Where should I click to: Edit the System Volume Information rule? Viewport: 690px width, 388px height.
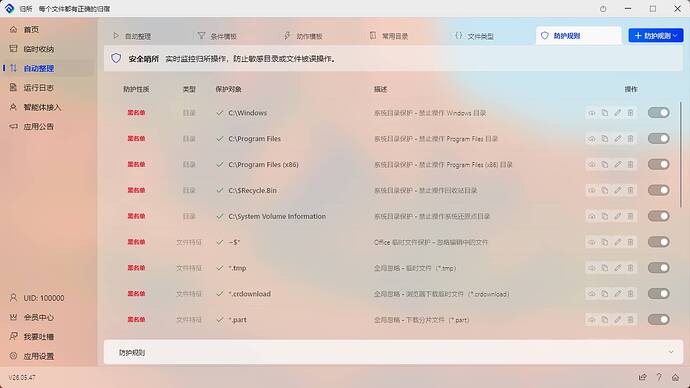click(x=618, y=216)
